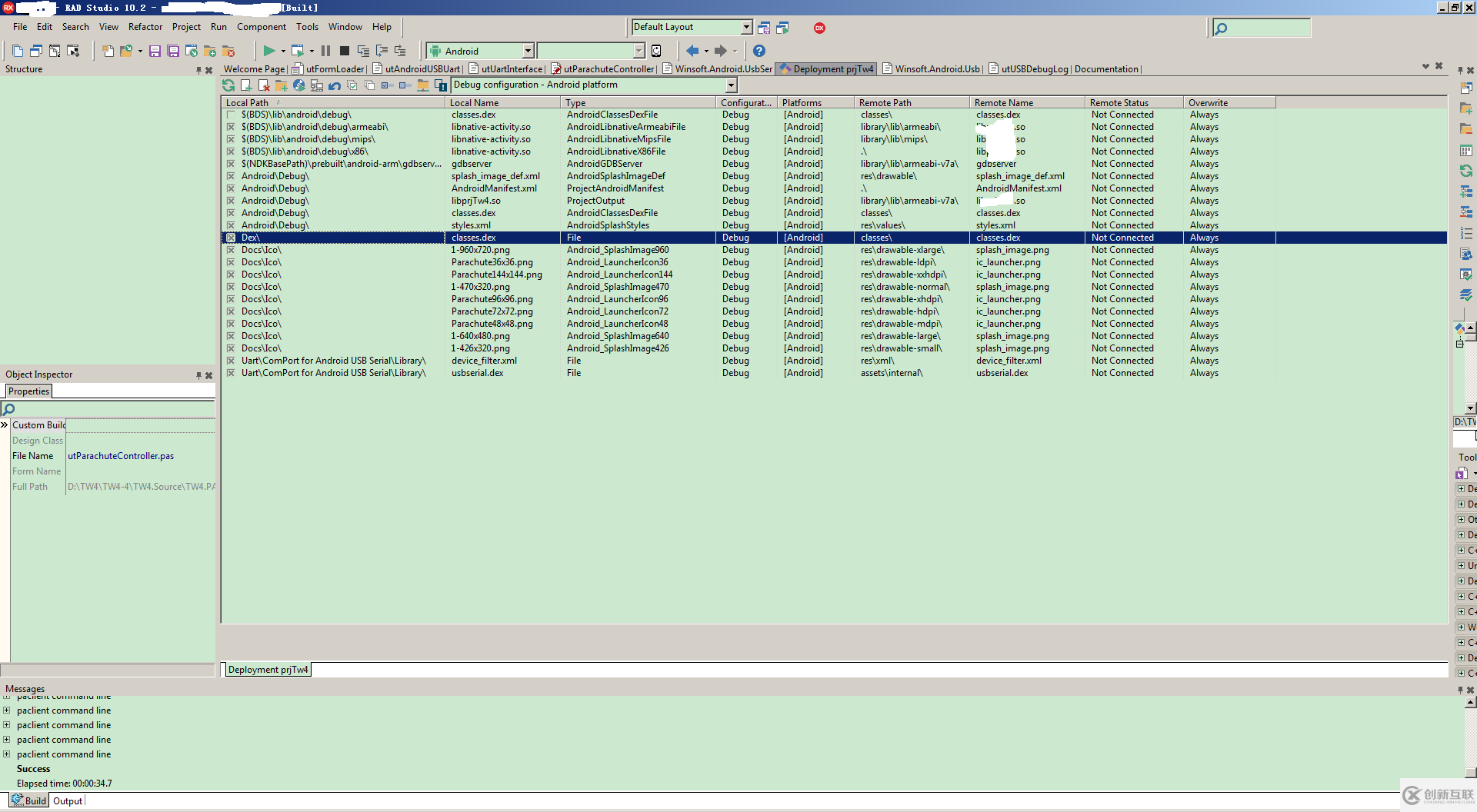The image size is (1477, 812).
Task: Click Delete Selected Files deployment icon
Action: [264, 85]
